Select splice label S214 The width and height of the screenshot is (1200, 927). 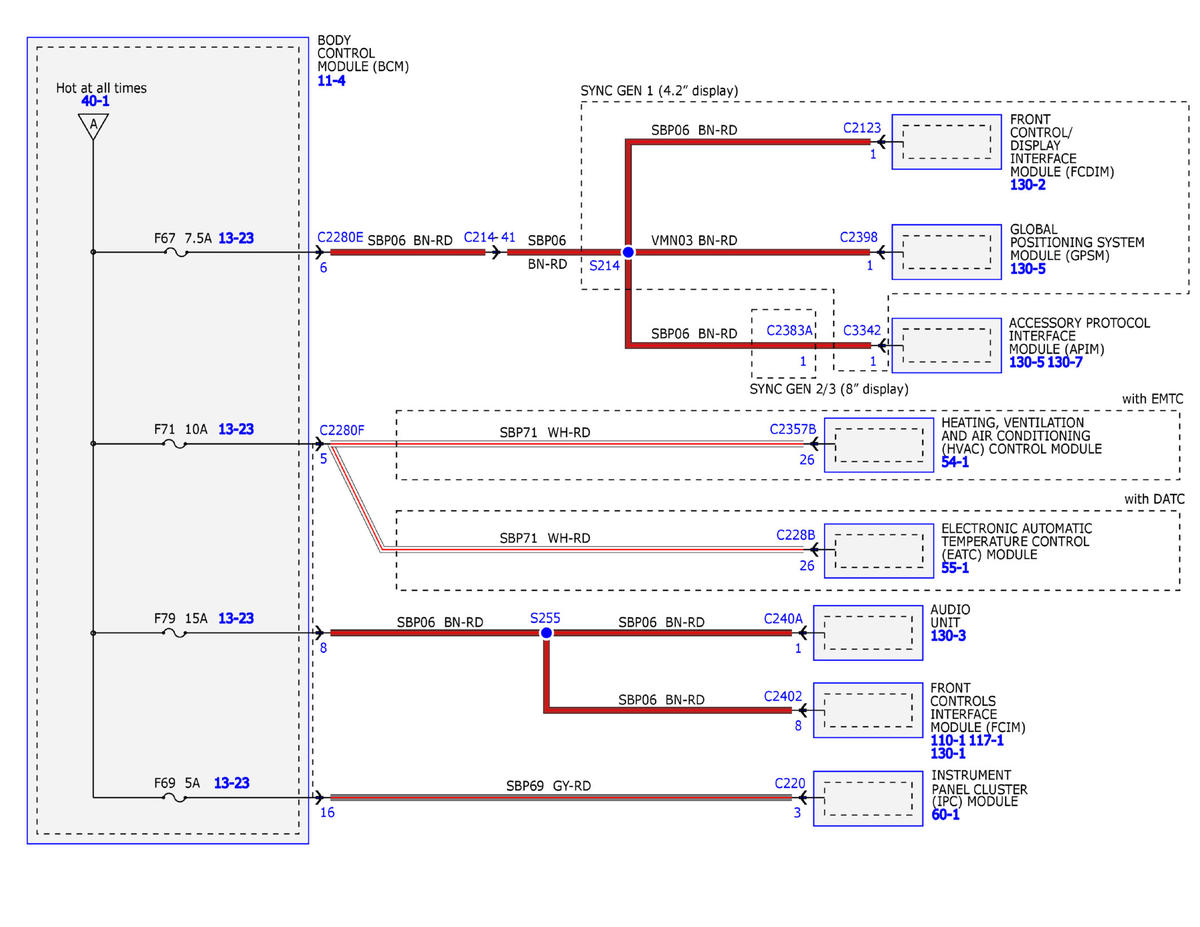tap(603, 267)
